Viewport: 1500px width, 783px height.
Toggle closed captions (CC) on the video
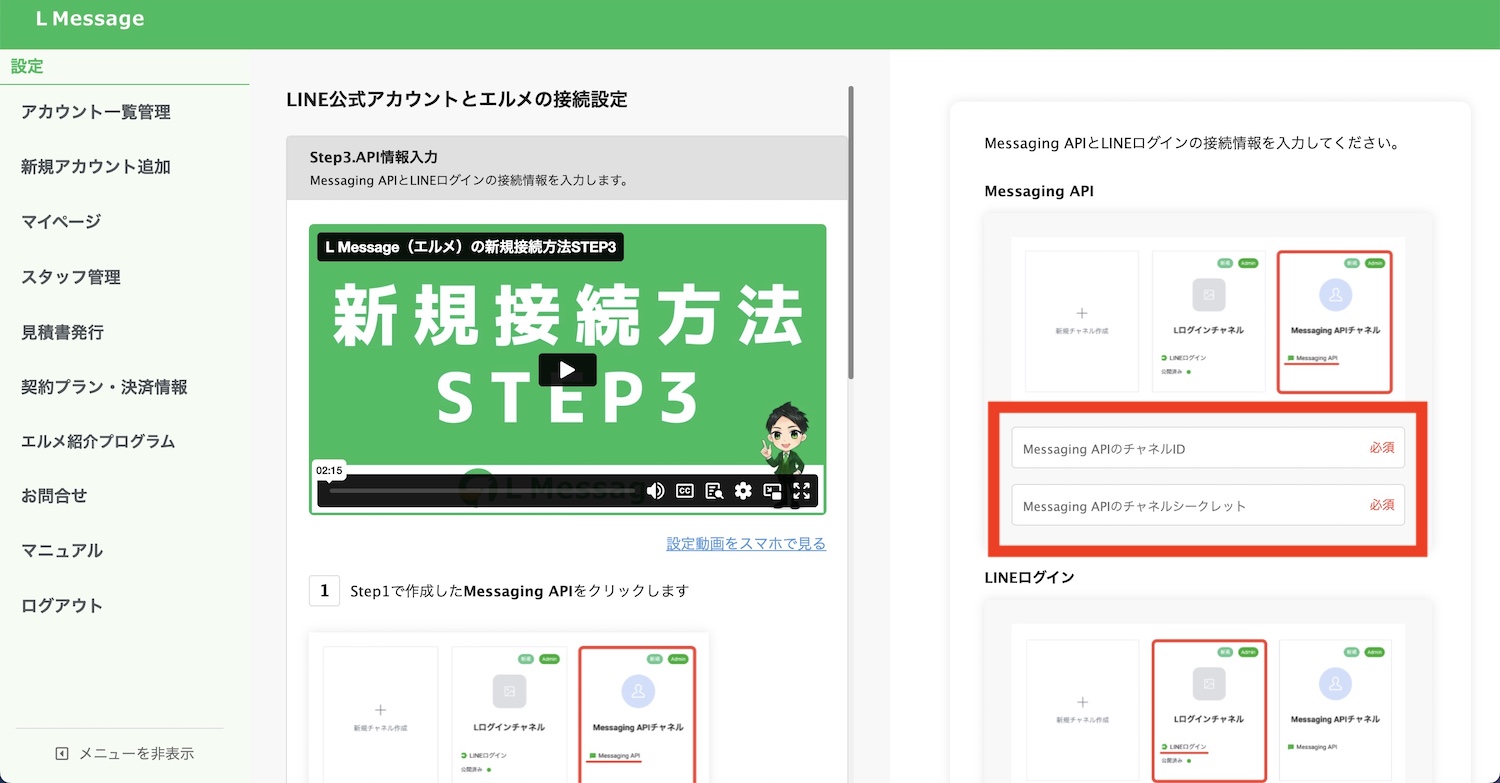click(x=685, y=490)
